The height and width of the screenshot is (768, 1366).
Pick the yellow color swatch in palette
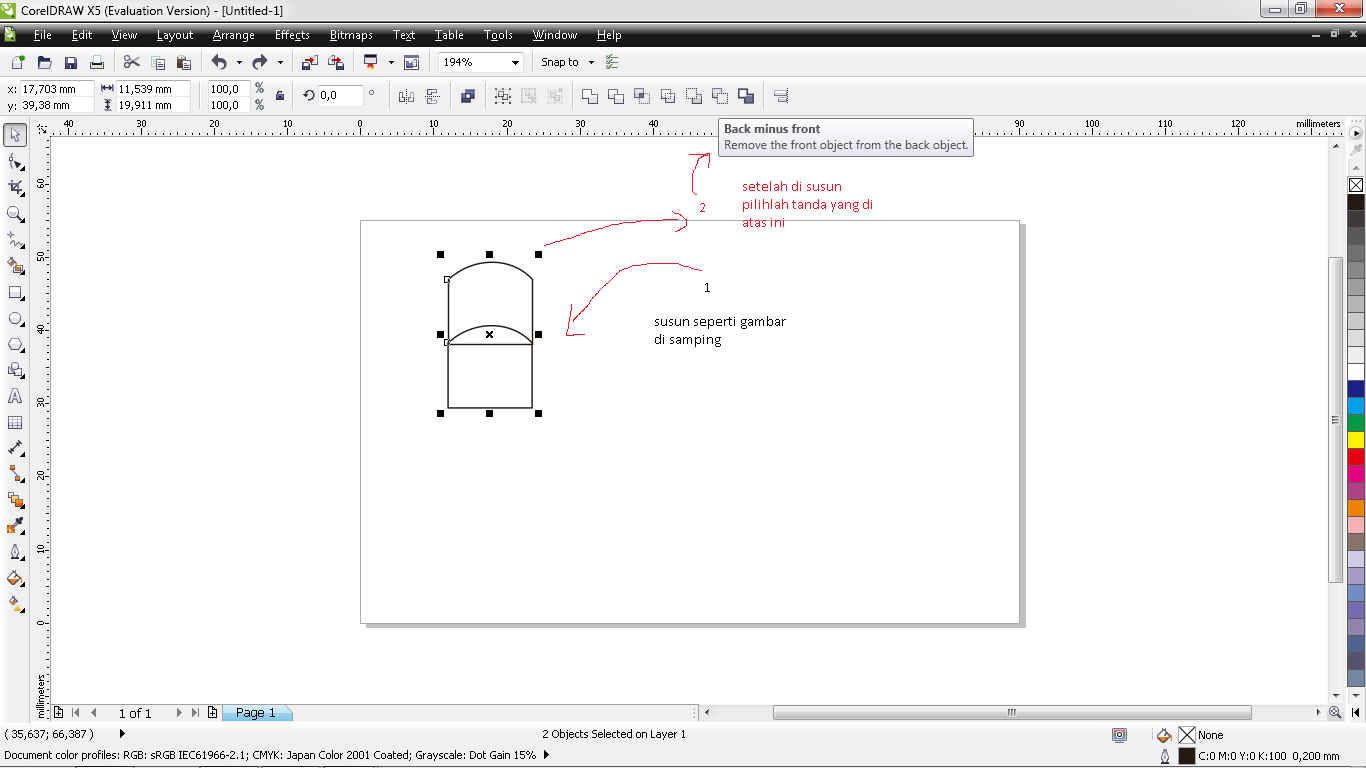coord(1356,440)
